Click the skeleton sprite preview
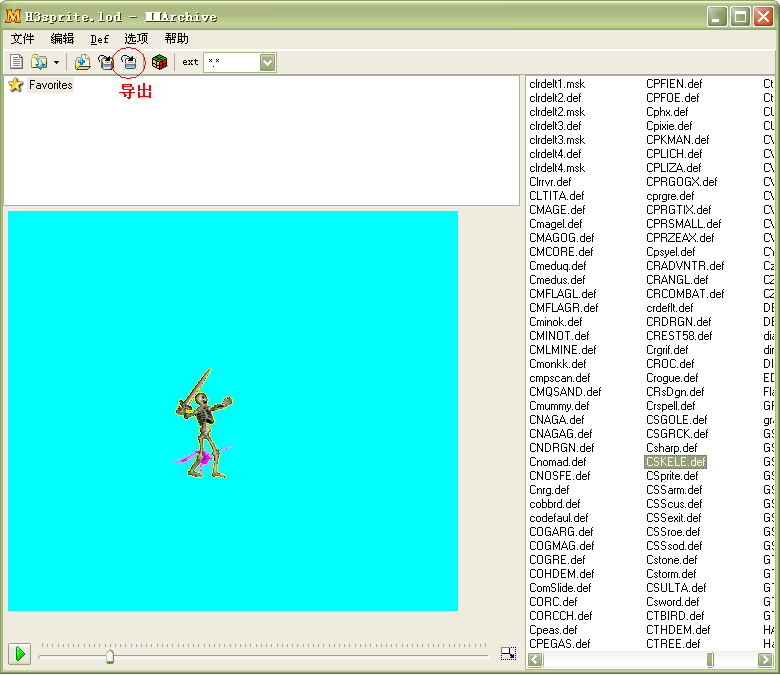 click(204, 424)
